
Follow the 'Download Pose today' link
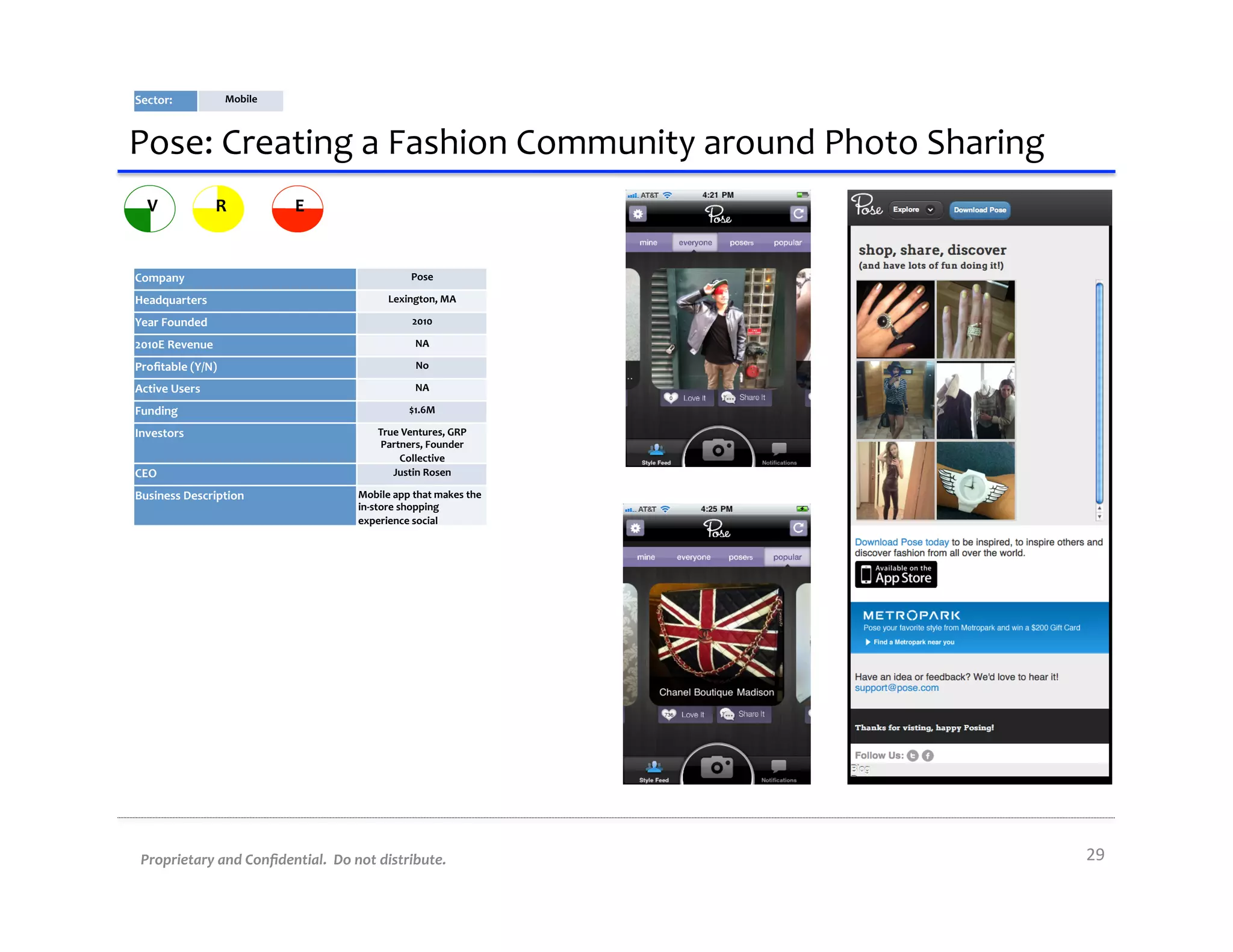click(x=901, y=542)
